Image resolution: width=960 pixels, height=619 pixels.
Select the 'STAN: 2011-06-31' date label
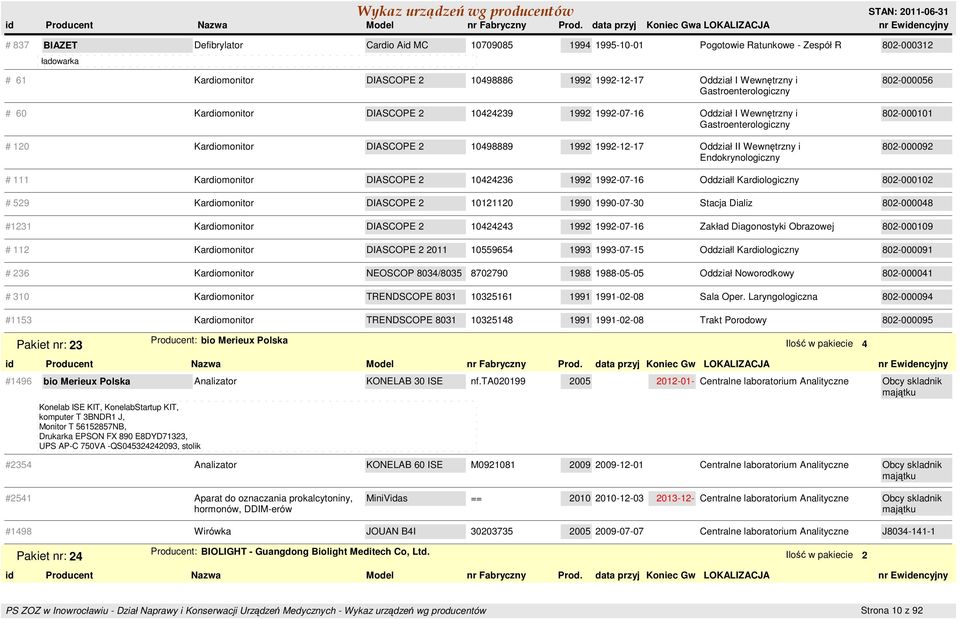pos(908,12)
